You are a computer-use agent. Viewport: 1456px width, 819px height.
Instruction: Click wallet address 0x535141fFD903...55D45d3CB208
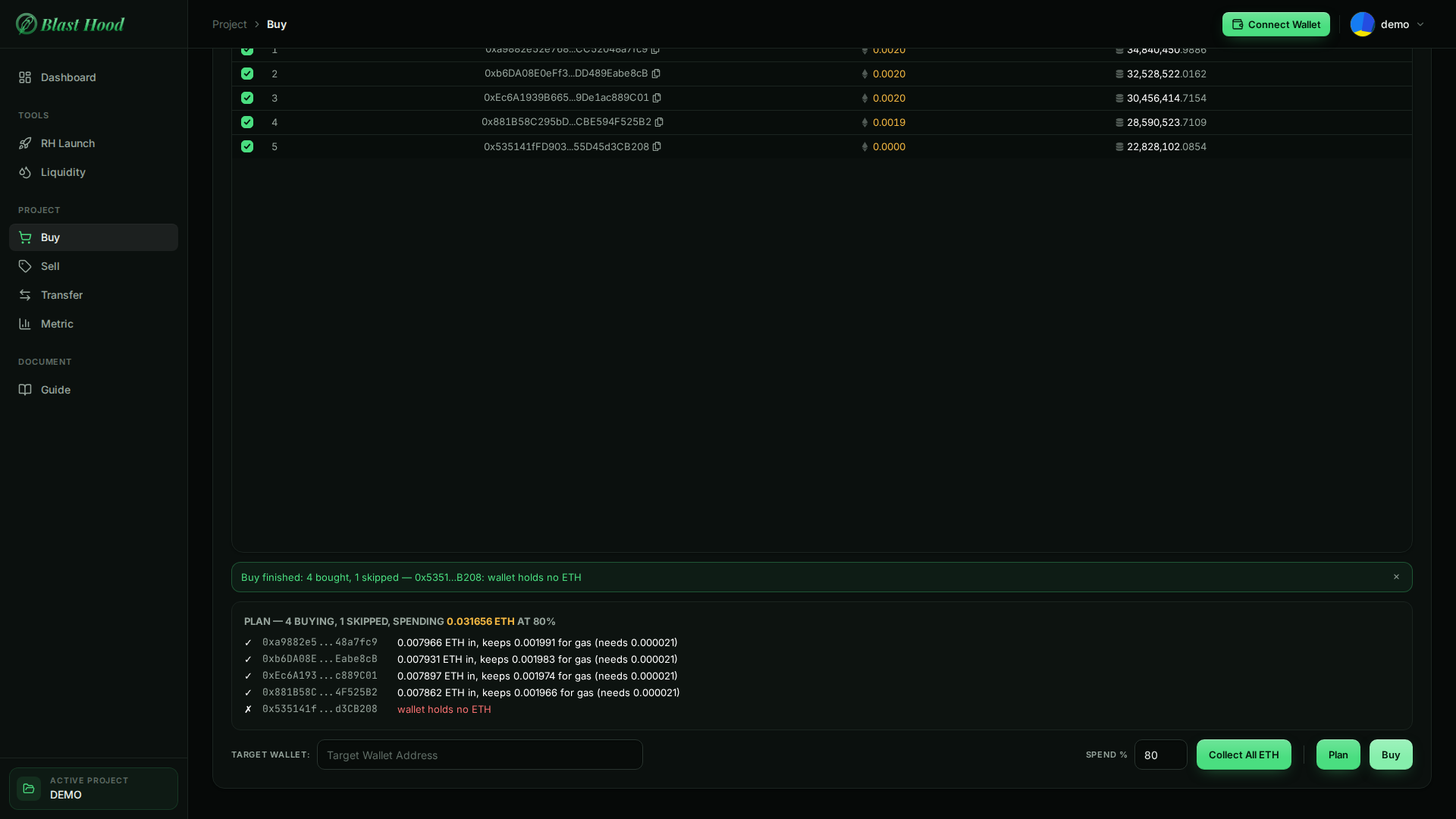coord(566,146)
